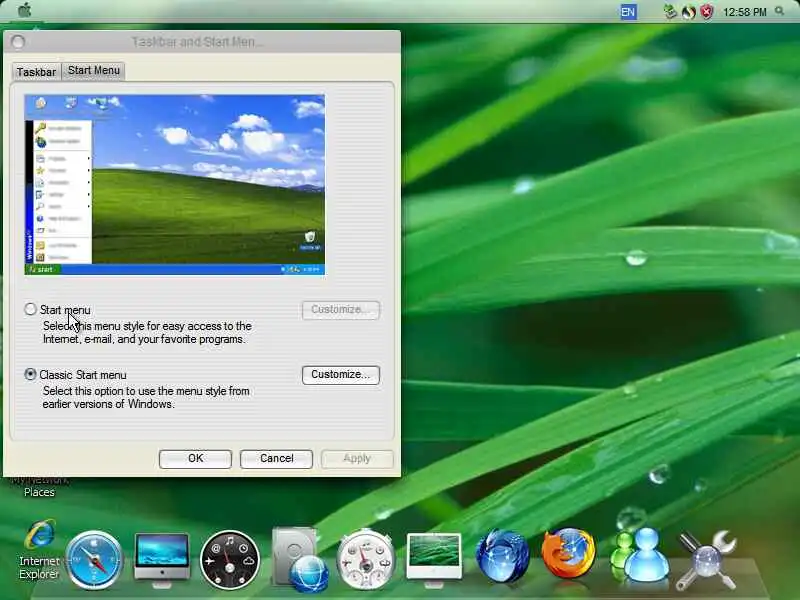Open the white gauge dial dock icon

click(x=366, y=560)
